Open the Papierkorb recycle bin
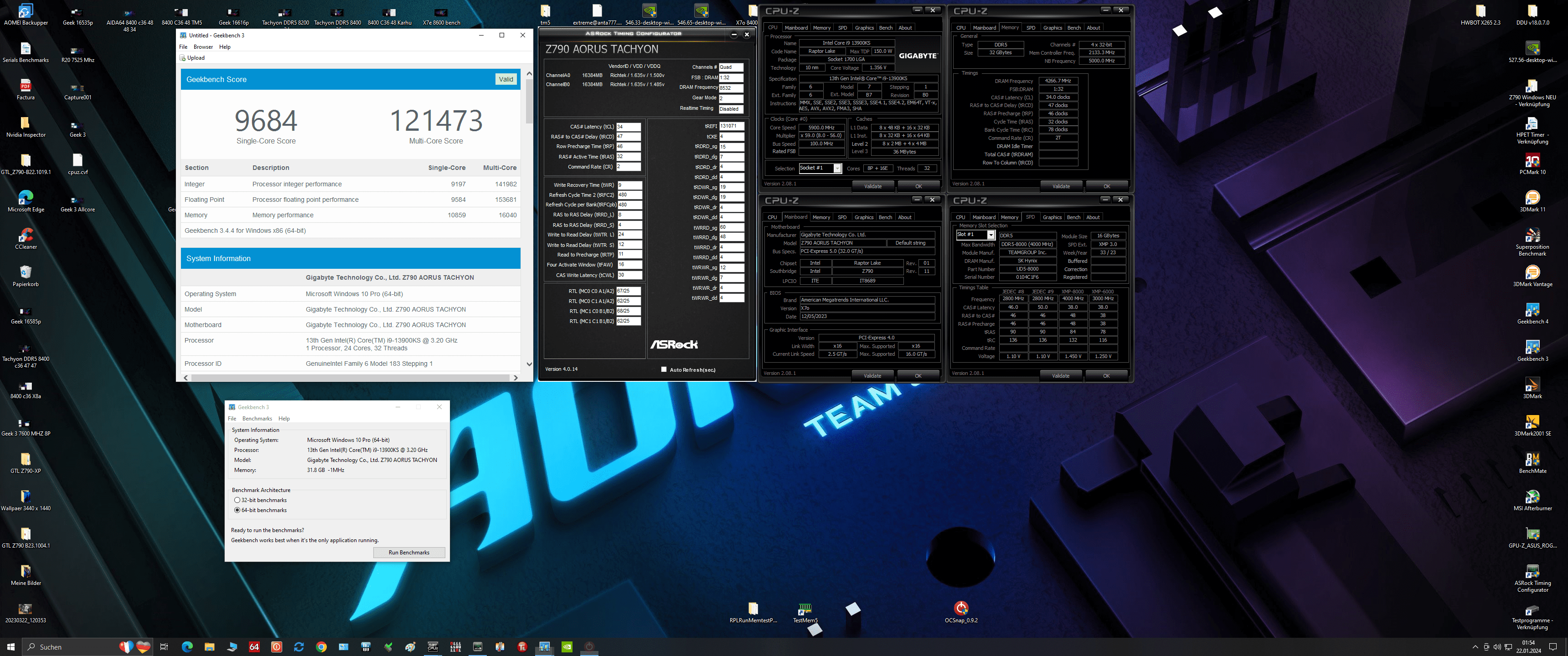This screenshot has height=656, width=1568. pos(26,276)
